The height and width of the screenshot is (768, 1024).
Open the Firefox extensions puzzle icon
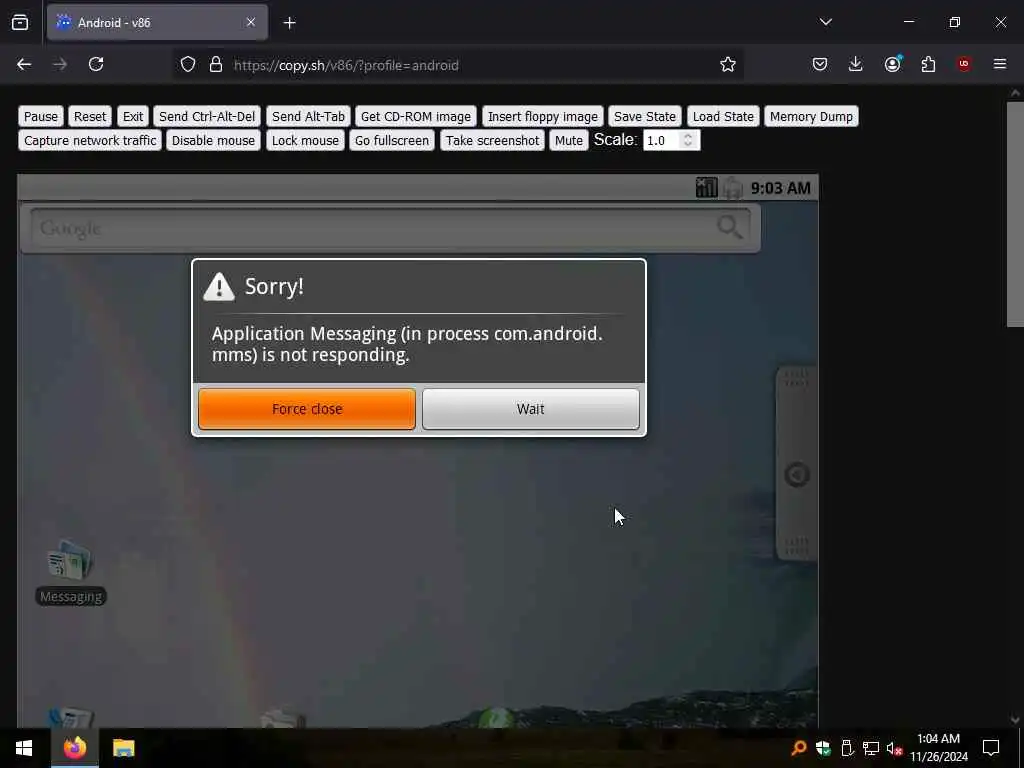[928, 64]
